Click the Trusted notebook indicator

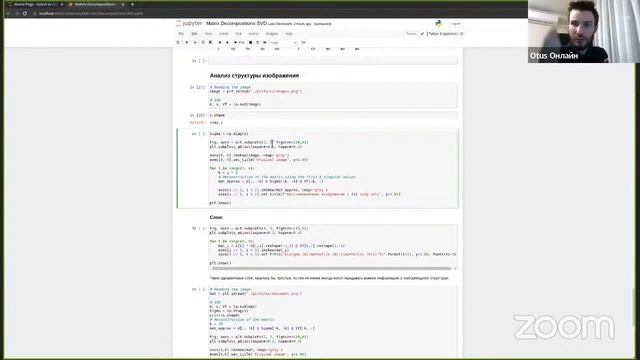click(411, 34)
